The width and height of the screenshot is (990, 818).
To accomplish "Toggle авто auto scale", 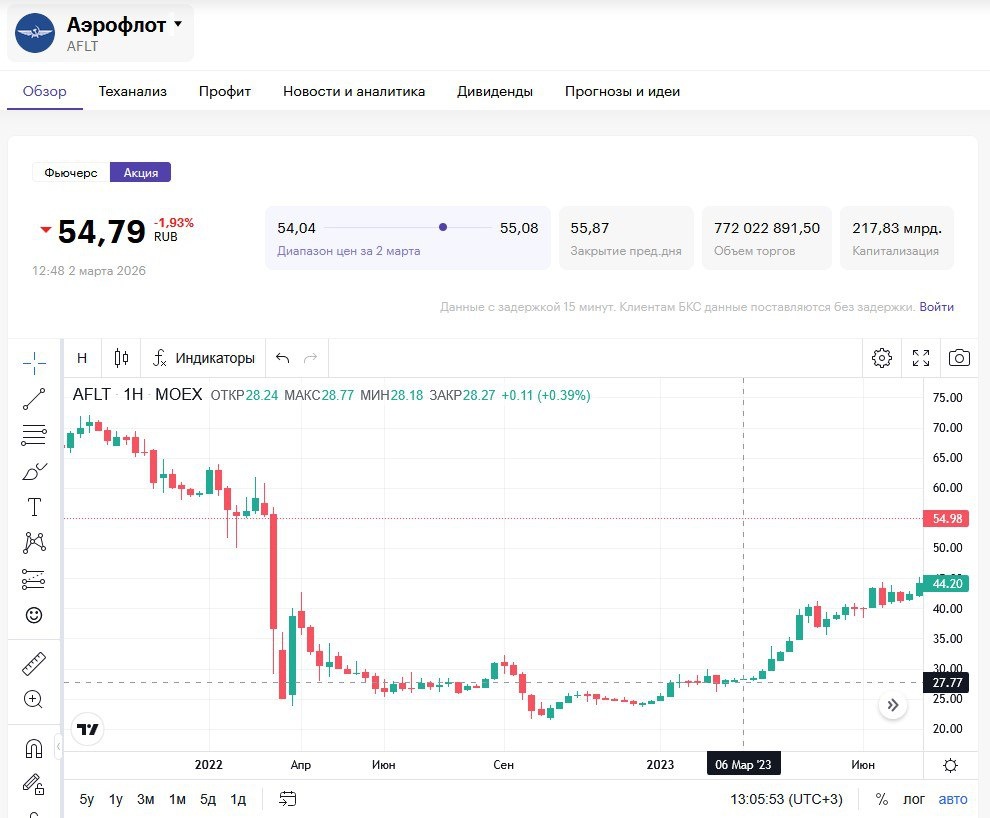I will tap(953, 799).
